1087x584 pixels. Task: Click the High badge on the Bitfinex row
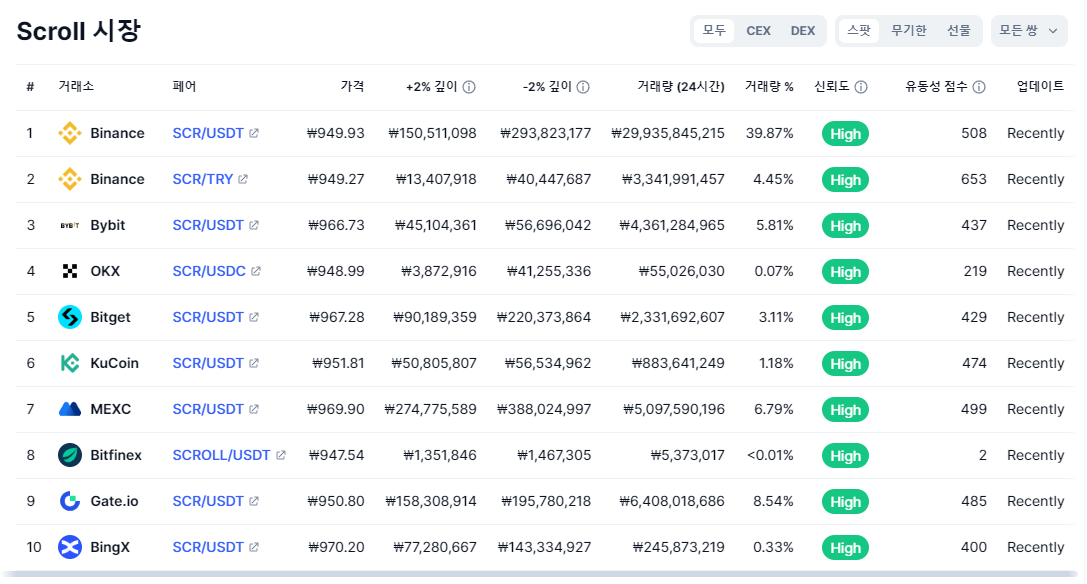845,456
